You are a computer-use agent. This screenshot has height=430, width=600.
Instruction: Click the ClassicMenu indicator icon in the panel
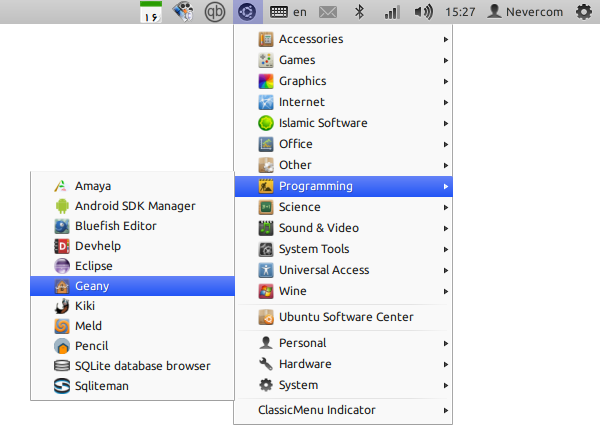pos(247,12)
